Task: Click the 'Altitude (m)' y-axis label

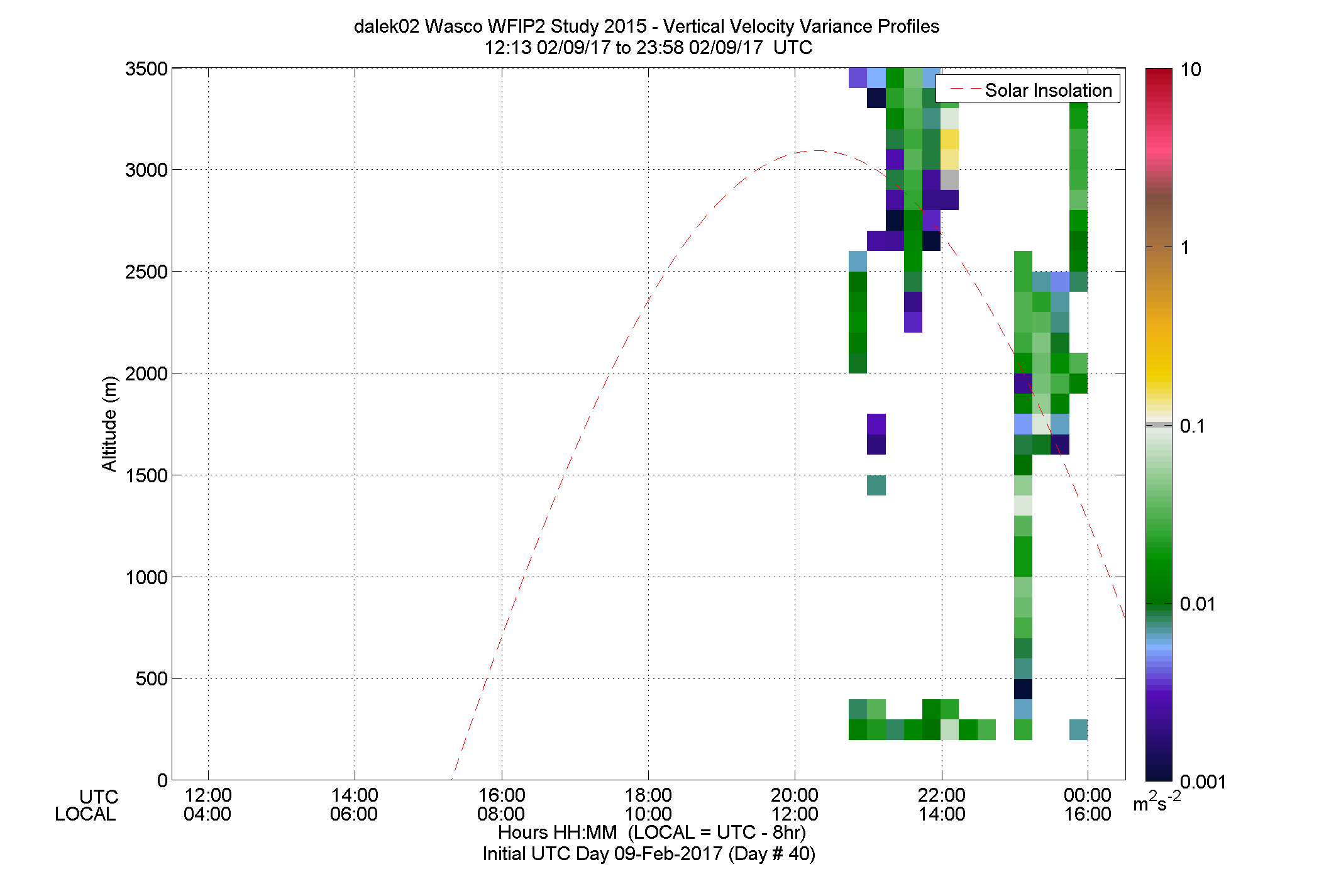Action: pos(109,423)
